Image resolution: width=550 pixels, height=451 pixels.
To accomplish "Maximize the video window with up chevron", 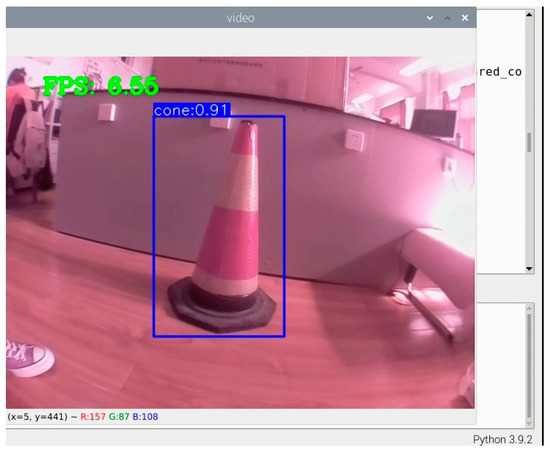I will 447,18.
